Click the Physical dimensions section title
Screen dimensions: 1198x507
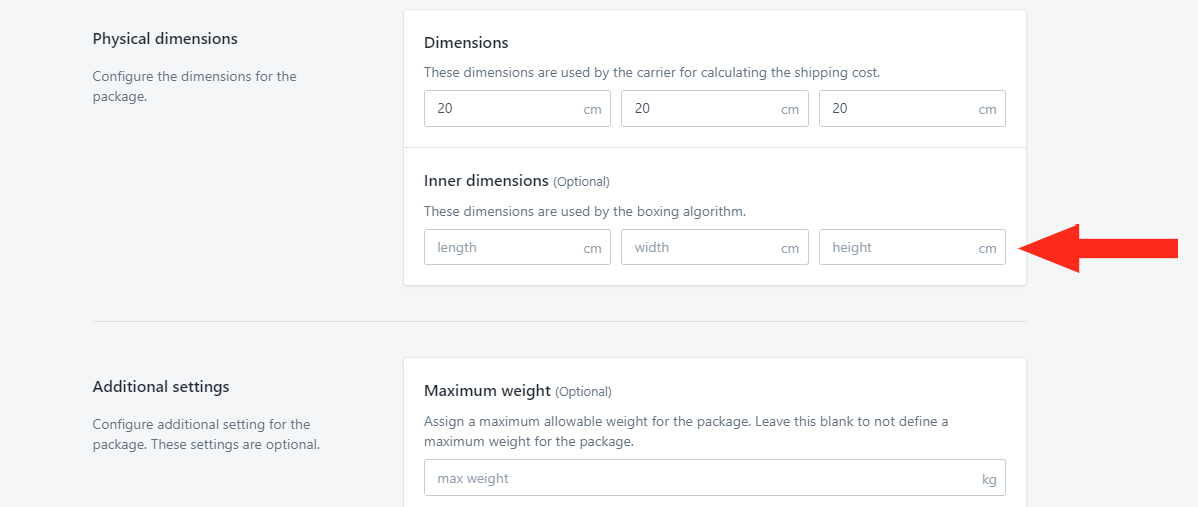tap(165, 38)
